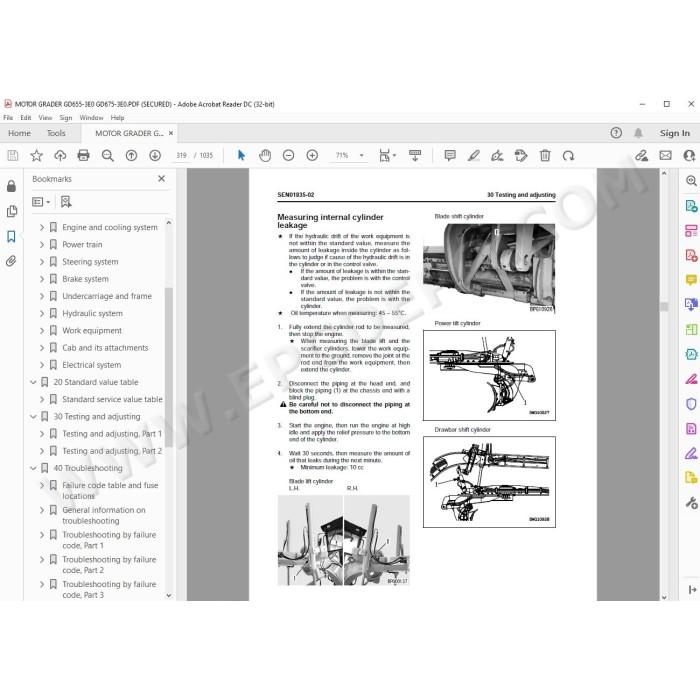Open the Help question mark icon
This screenshot has width=700, height=700.
click(616, 133)
